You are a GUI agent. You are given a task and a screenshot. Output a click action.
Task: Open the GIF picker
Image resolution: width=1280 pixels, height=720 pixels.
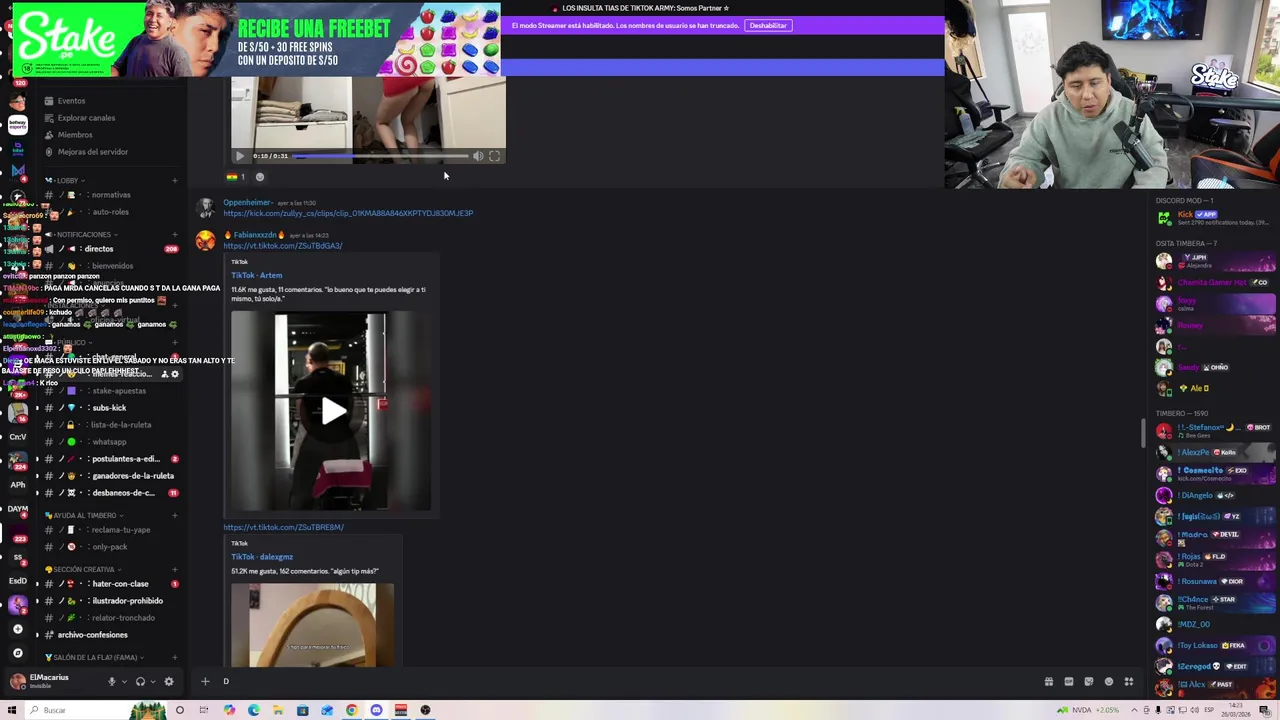[x=1069, y=682]
